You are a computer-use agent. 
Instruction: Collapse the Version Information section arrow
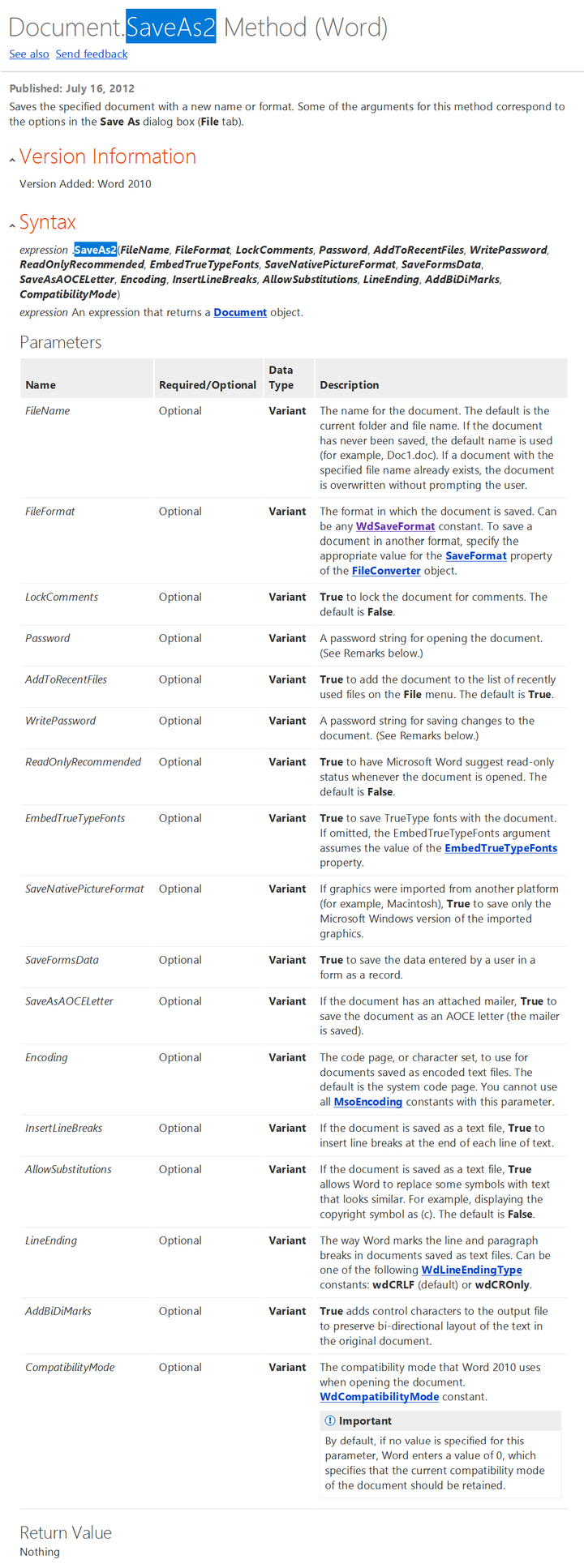(x=12, y=160)
